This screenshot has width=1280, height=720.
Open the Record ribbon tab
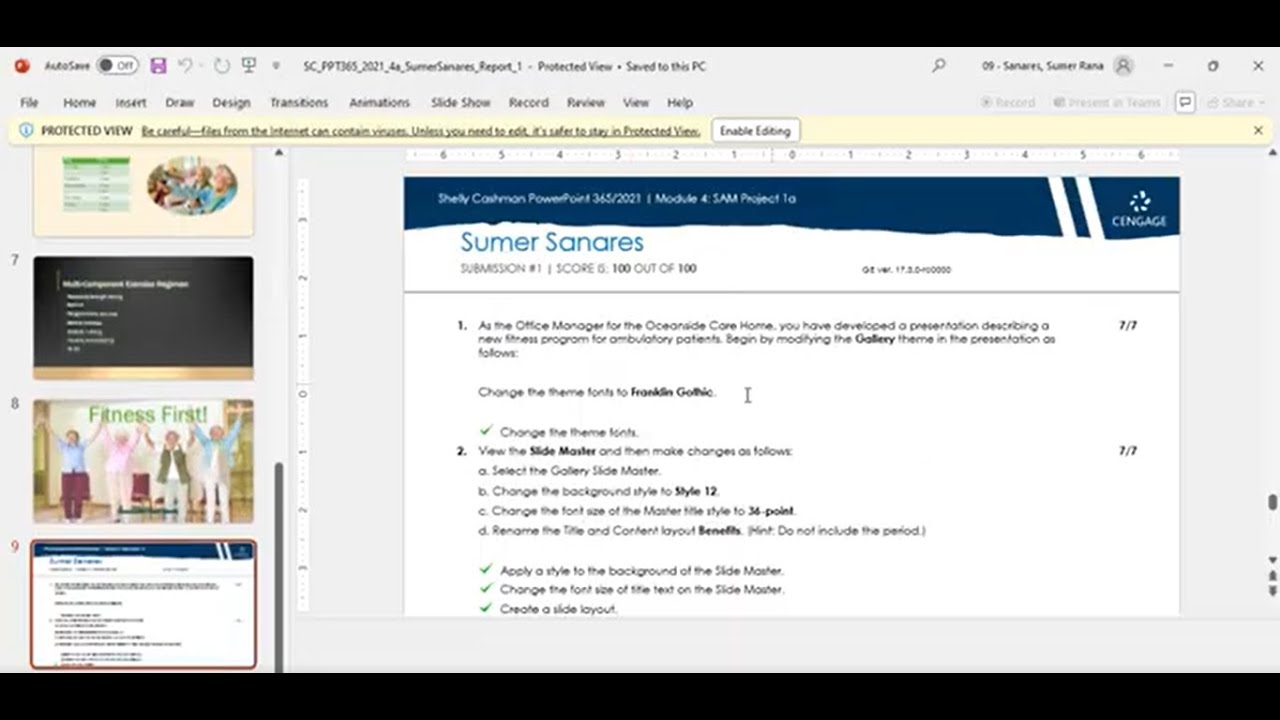click(x=528, y=103)
